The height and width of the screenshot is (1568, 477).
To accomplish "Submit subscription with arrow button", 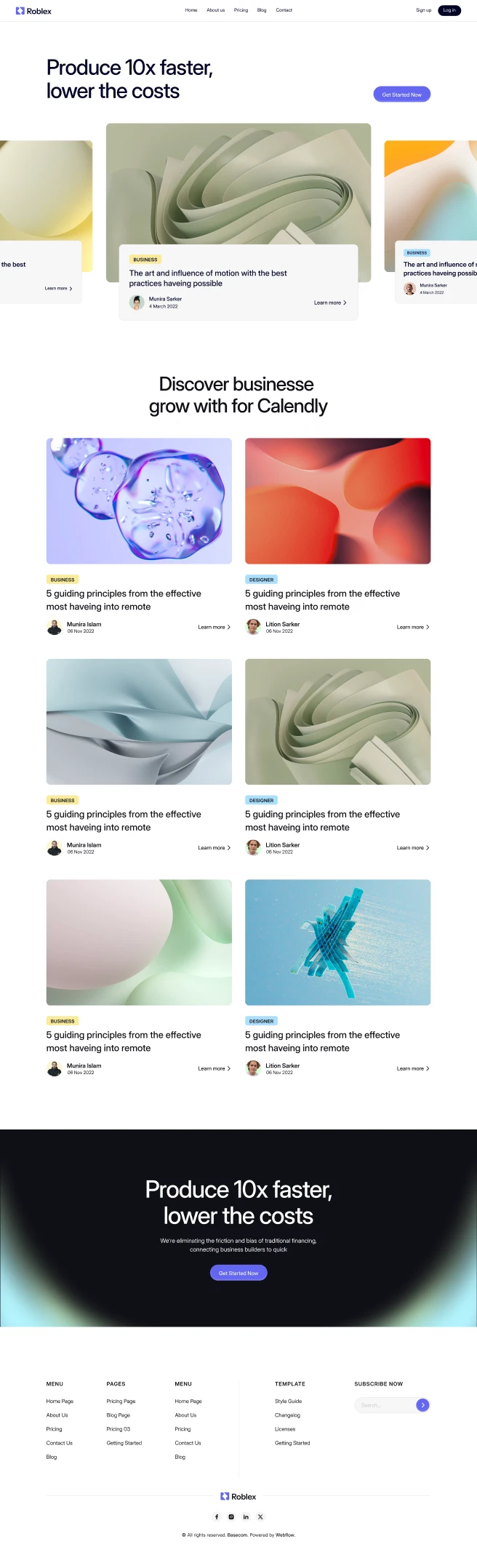I will click(x=422, y=1405).
